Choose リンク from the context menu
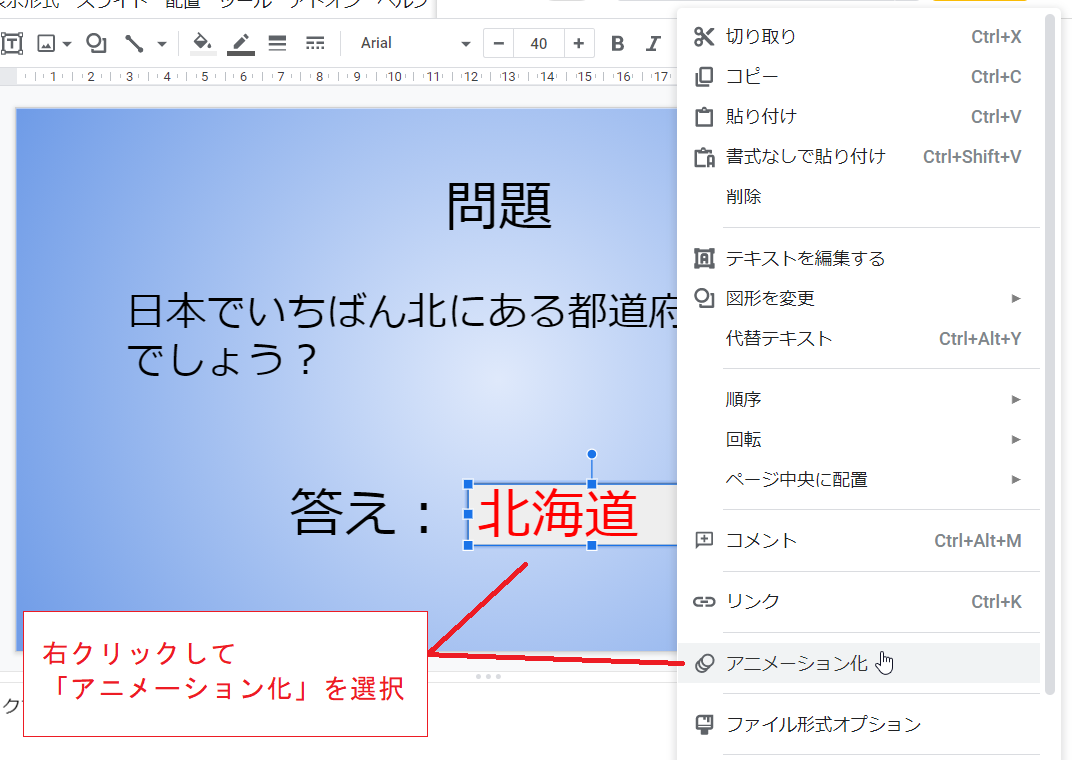Image resolution: width=1072 pixels, height=760 pixels. click(858, 601)
